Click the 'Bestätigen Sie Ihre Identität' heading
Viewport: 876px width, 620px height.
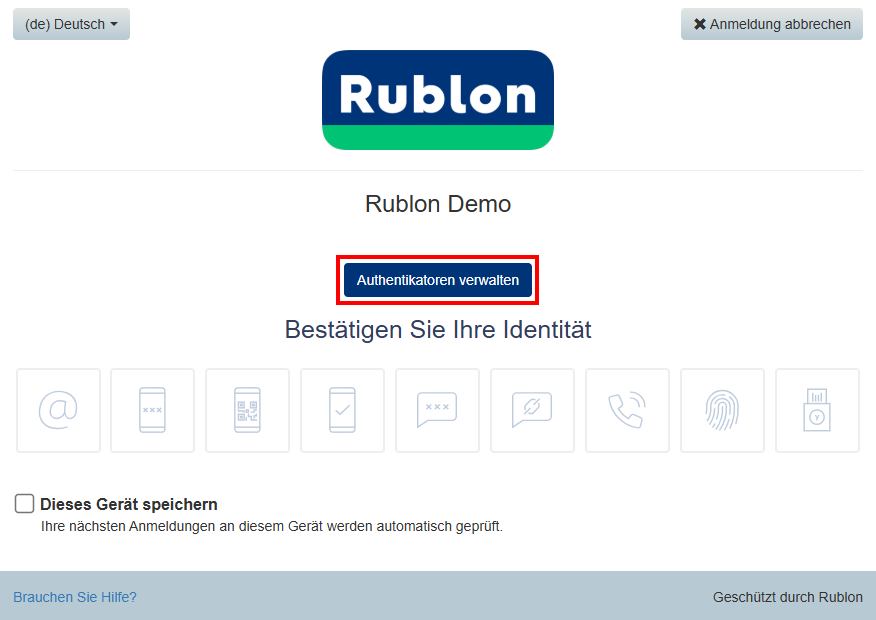pyautogui.click(x=438, y=329)
